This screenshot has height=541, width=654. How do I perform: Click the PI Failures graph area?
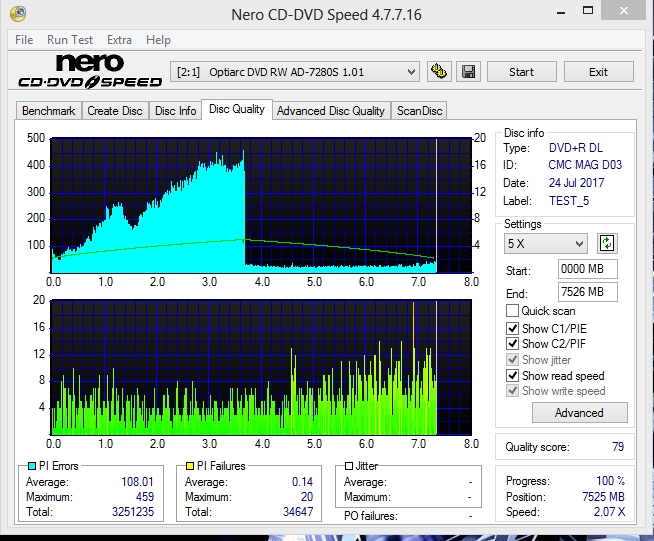pos(261,367)
